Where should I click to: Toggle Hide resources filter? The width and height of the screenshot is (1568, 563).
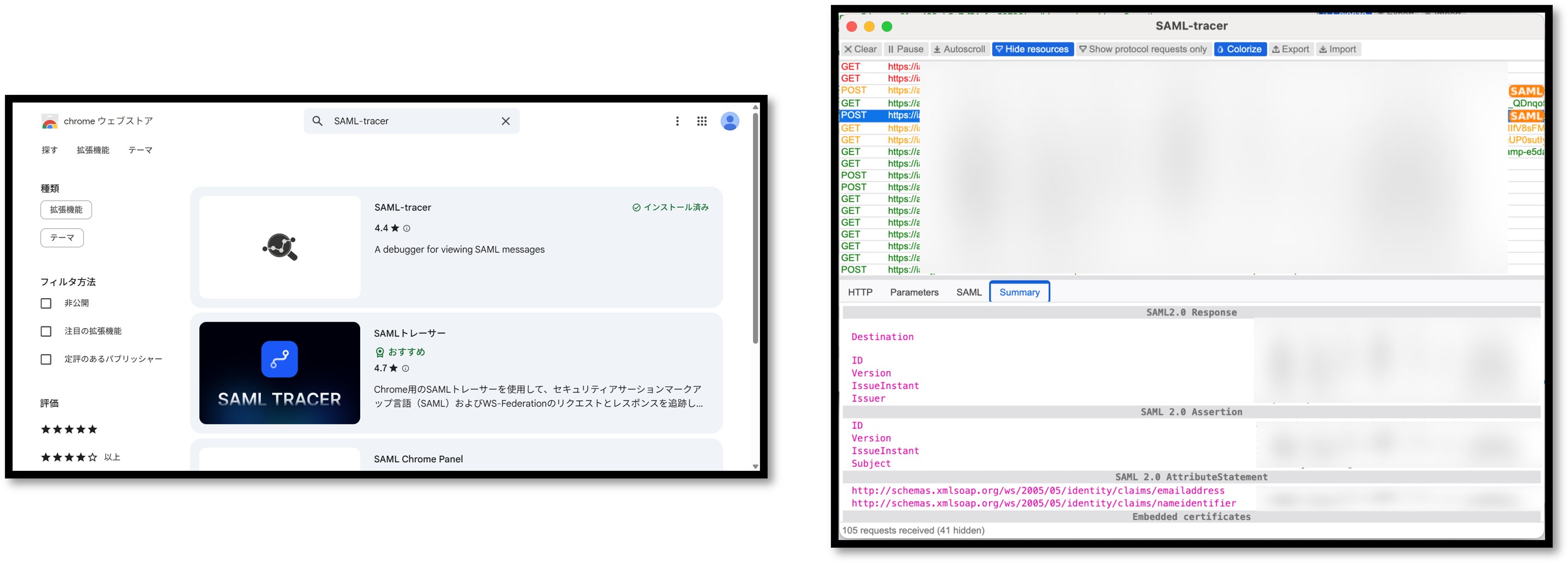coord(1032,49)
